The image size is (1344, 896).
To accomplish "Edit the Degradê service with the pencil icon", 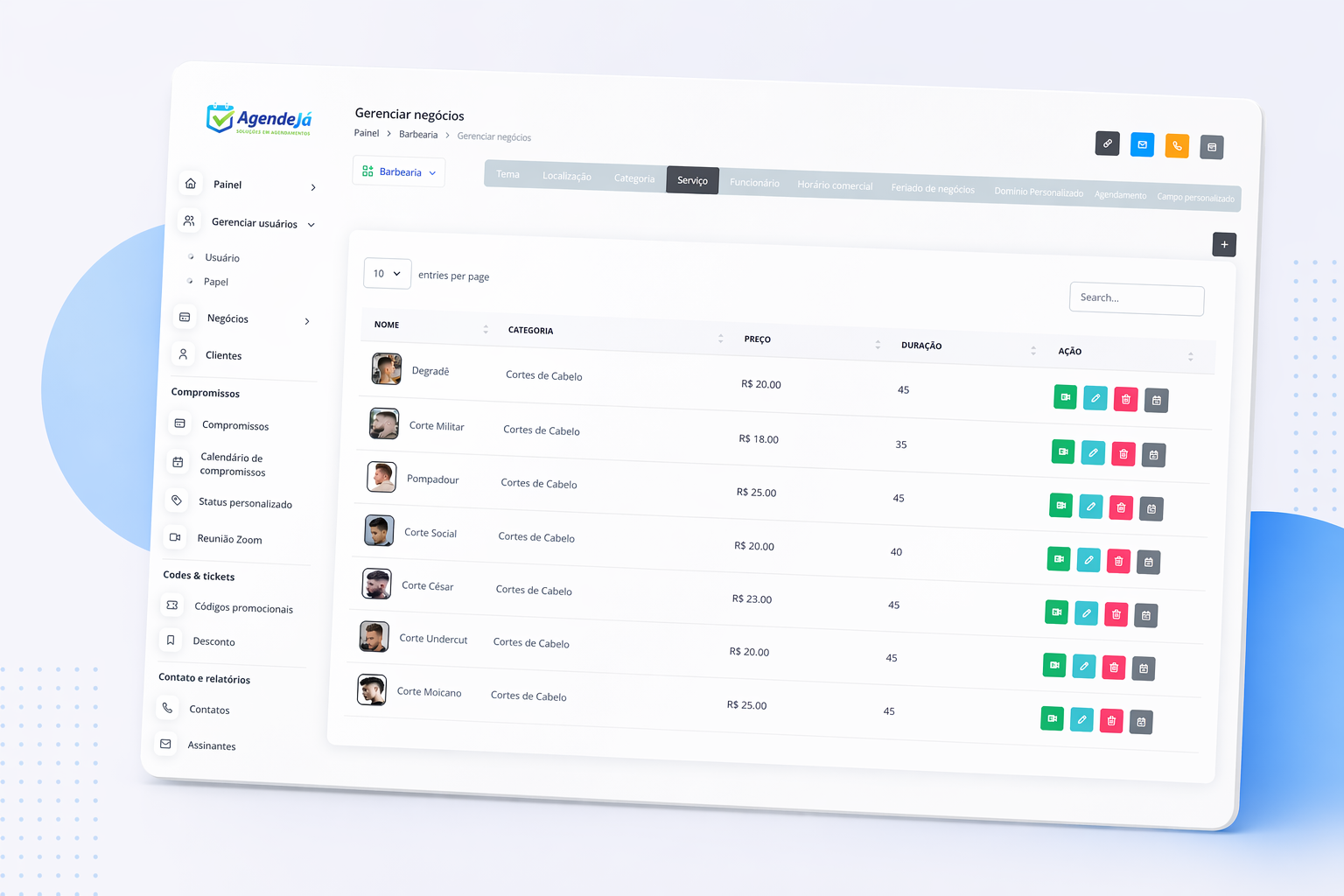I will click(1095, 398).
